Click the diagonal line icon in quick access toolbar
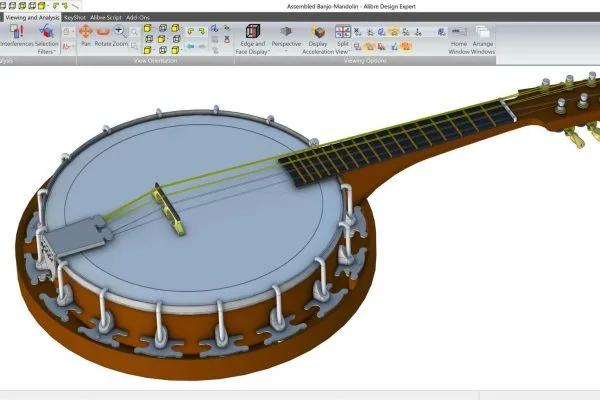600x400 pixels. click(75, 6)
